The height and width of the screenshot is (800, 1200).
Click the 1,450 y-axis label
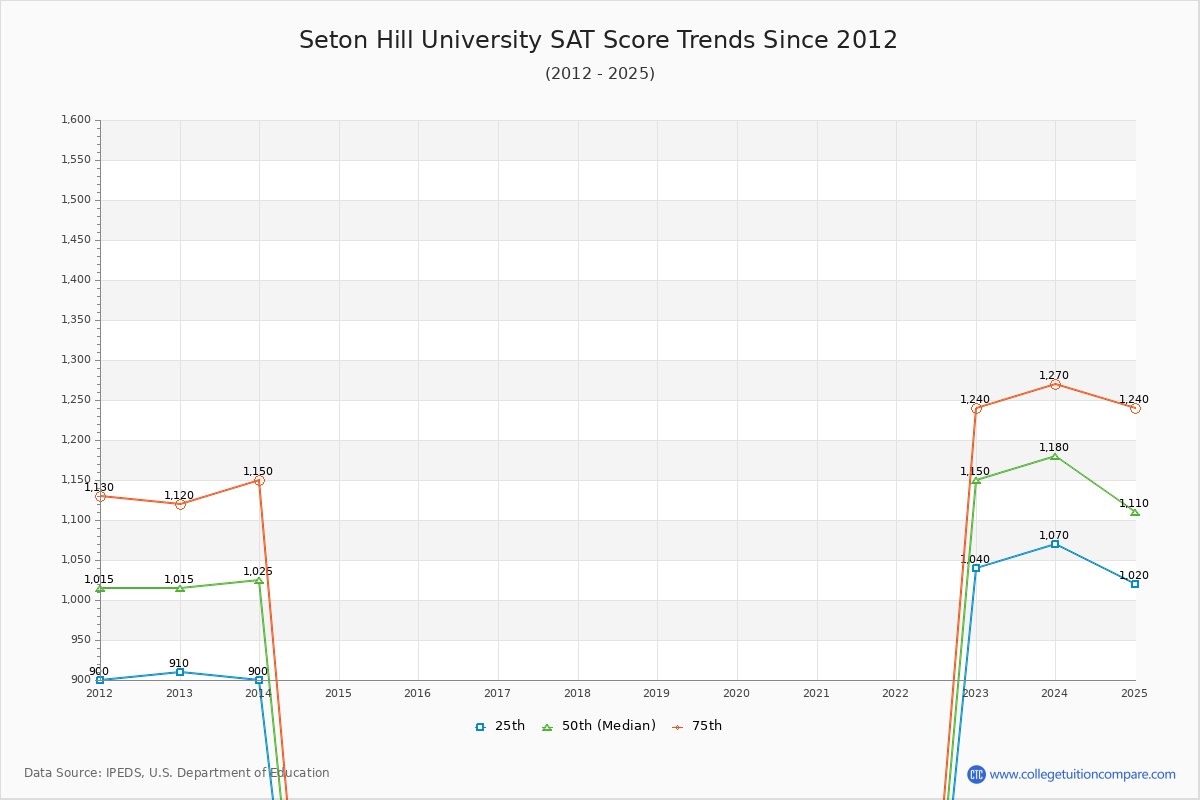[76, 240]
